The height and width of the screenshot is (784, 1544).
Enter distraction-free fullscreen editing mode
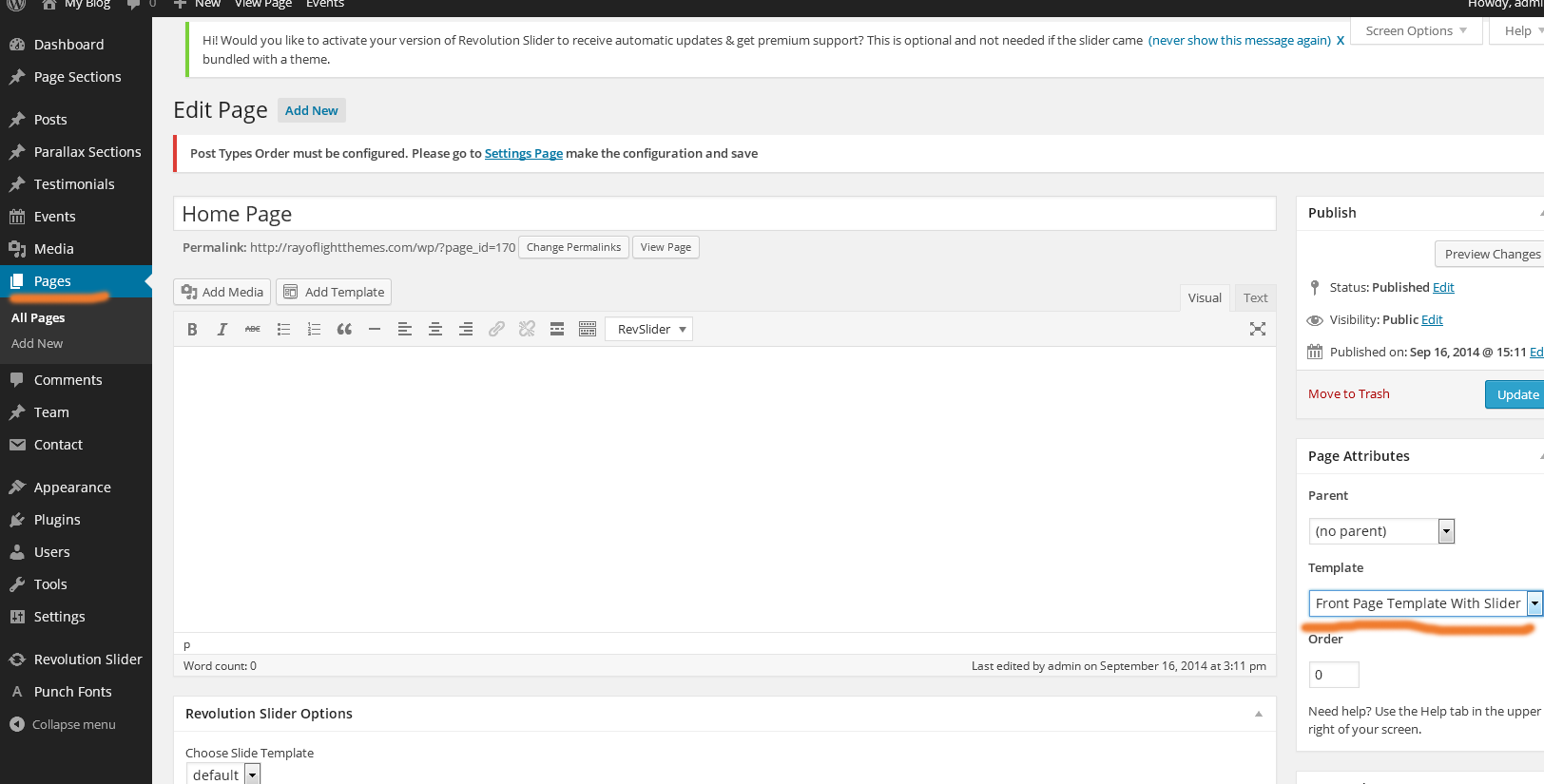point(1257,329)
